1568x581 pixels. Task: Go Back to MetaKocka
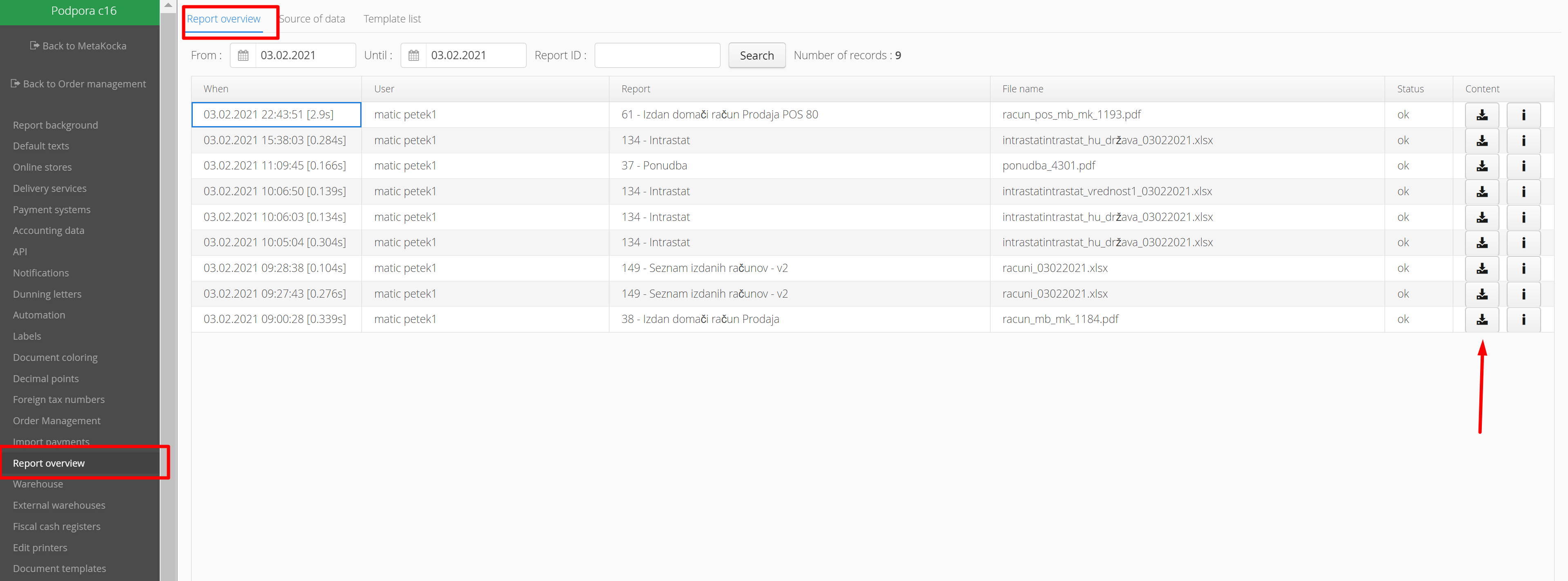pos(78,46)
